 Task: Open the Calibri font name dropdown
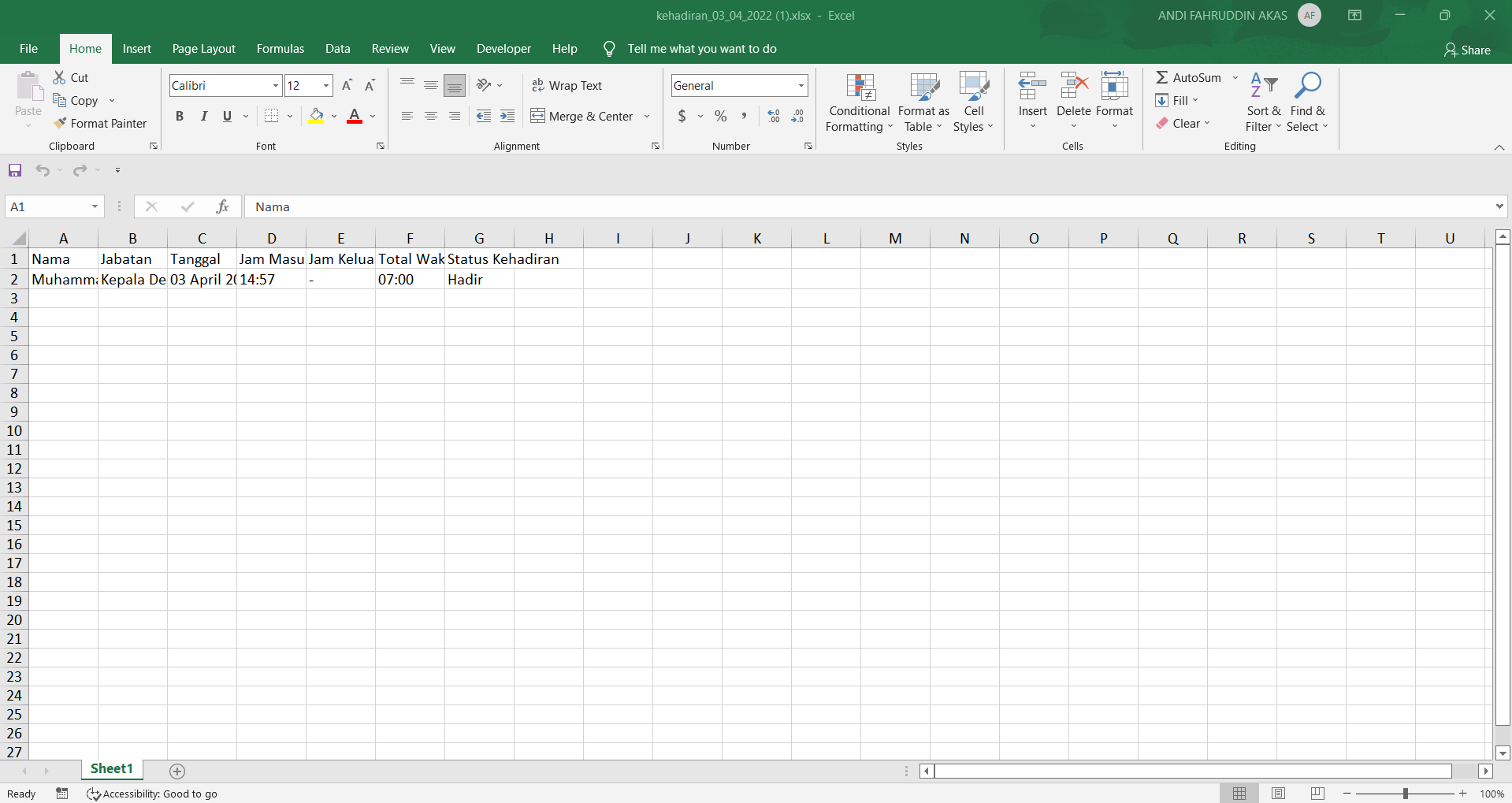pyautogui.click(x=276, y=85)
